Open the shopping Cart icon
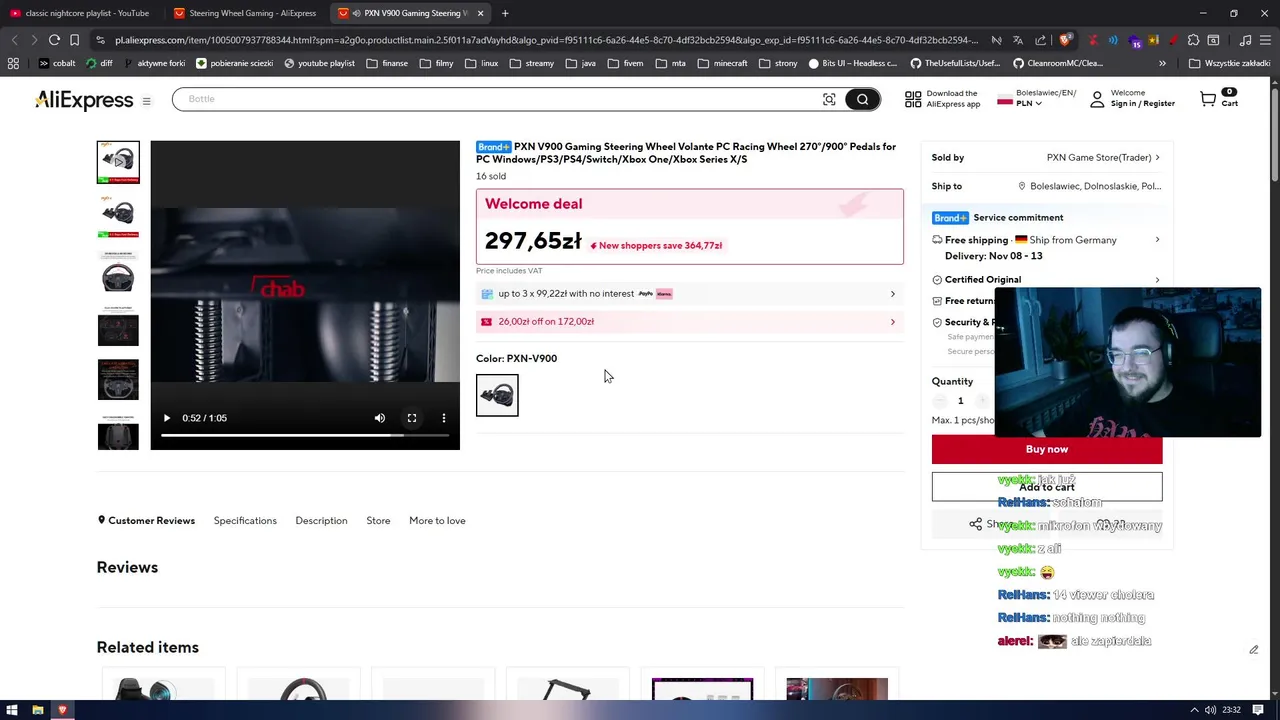This screenshot has width=1280, height=720. 1208,99
